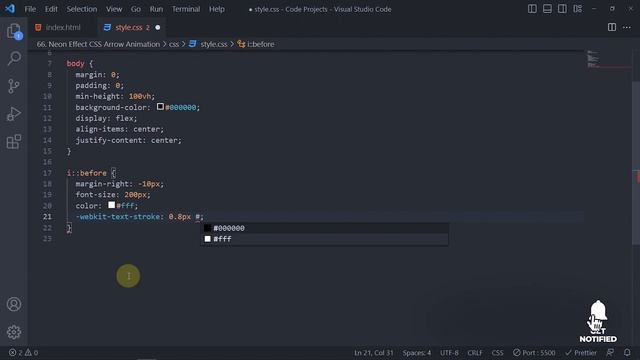Open the Selection menu

click(x=82, y=9)
